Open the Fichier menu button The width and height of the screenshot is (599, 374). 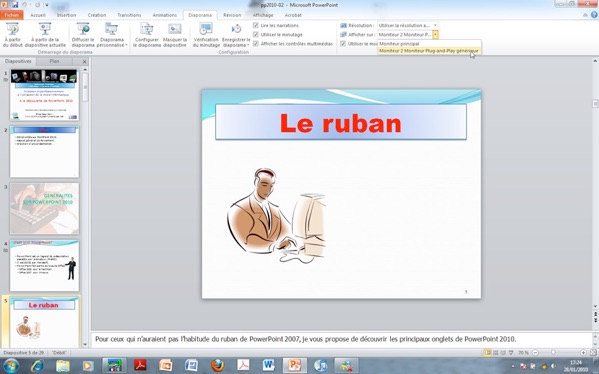[x=12, y=15]
